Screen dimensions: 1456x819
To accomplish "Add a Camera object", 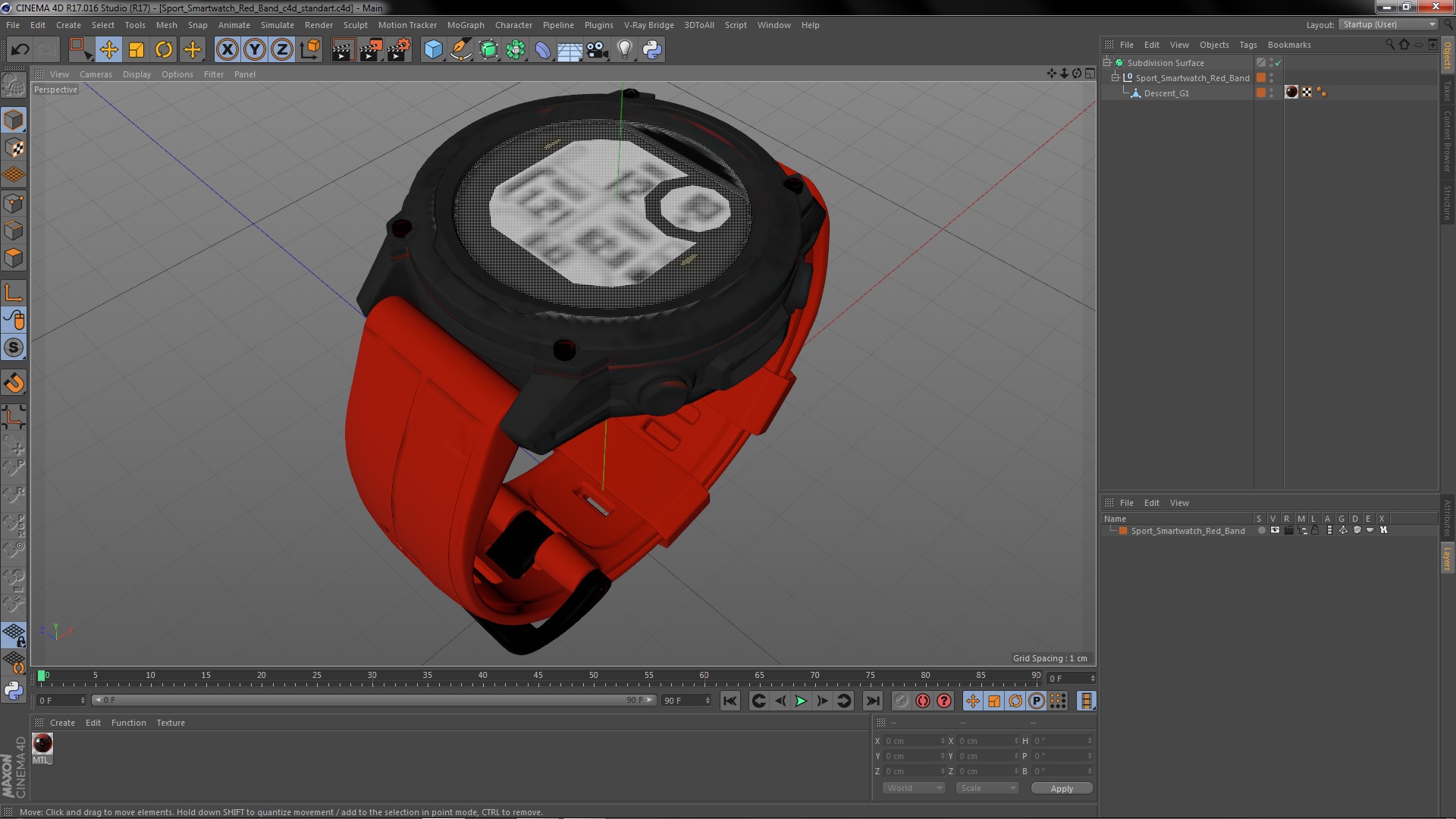I will click(598, 50).
